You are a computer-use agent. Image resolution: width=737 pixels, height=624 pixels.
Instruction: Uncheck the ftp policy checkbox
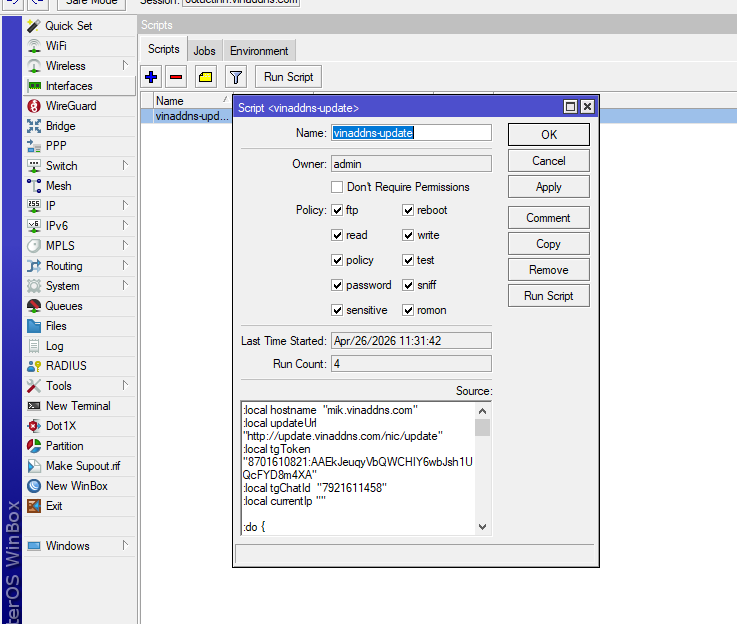[x=338, y=210]
